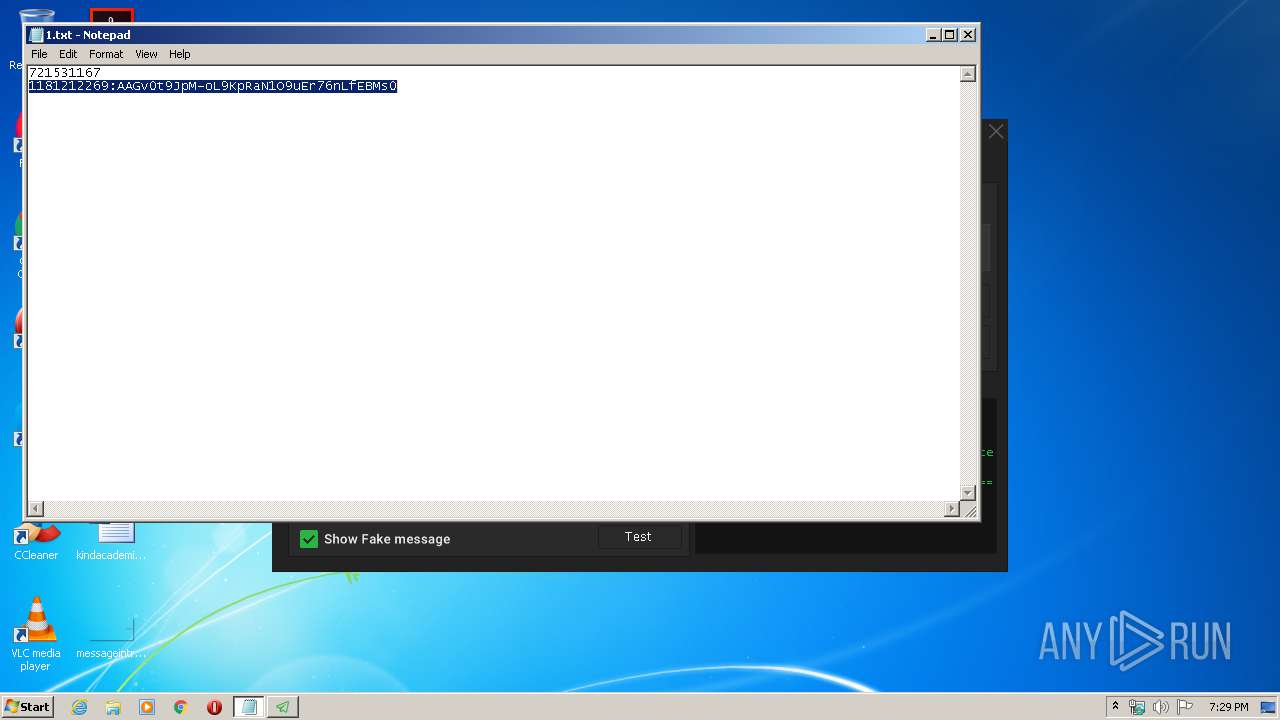Click the network tray icon
Viewport: 1280px width, 720px height.
[x=1137, y=707]
